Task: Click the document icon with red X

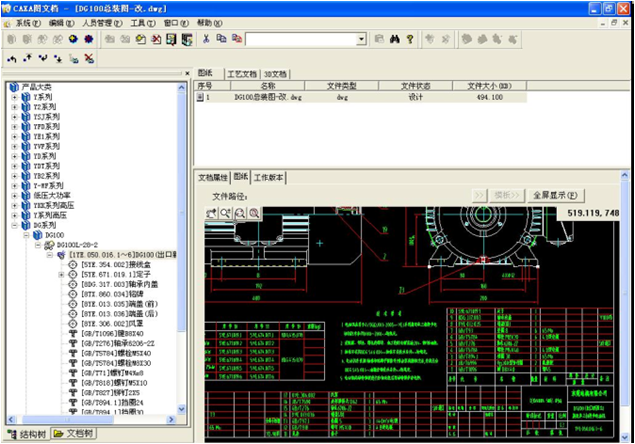Action: coord(156,39)
